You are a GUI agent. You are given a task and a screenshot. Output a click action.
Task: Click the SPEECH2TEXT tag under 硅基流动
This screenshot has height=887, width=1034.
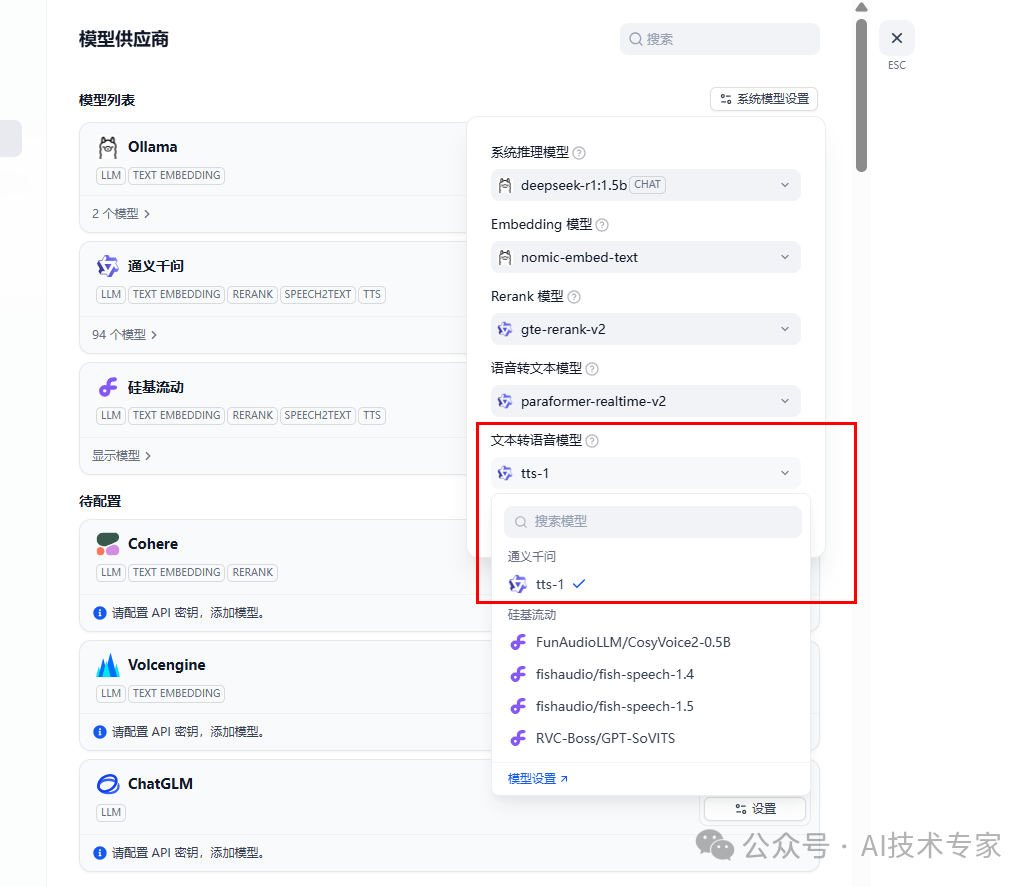click(x=317, y=415)
